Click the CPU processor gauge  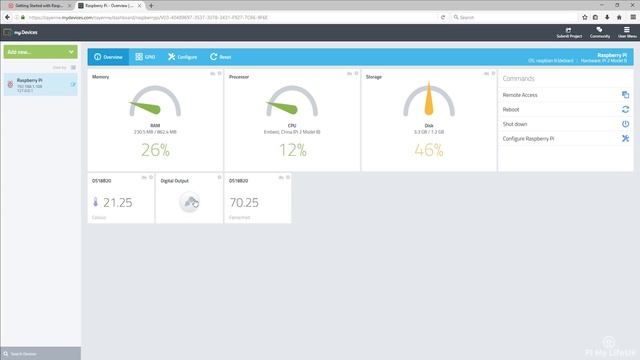(x=292, y=101)
